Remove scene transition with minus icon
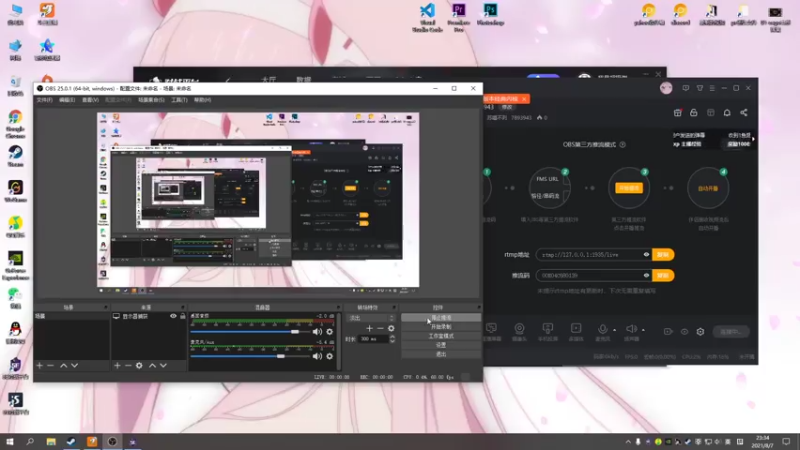This screenshot has width=800, height=450. tap(380, 329)
